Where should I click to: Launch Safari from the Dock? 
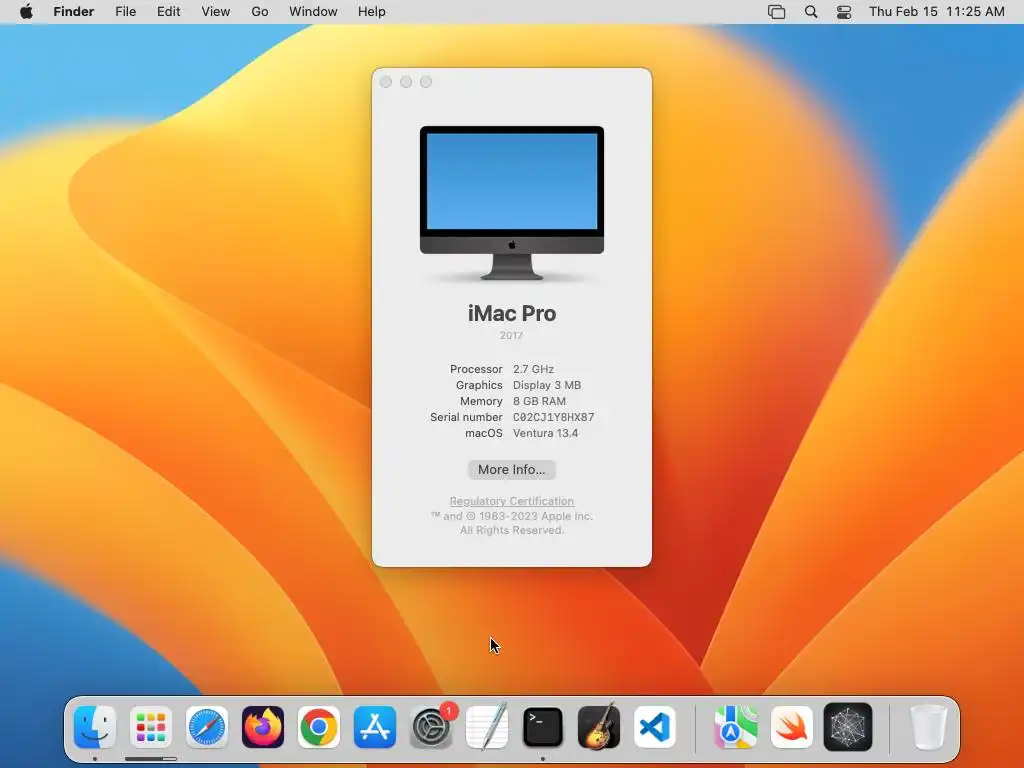pos(207,727)
